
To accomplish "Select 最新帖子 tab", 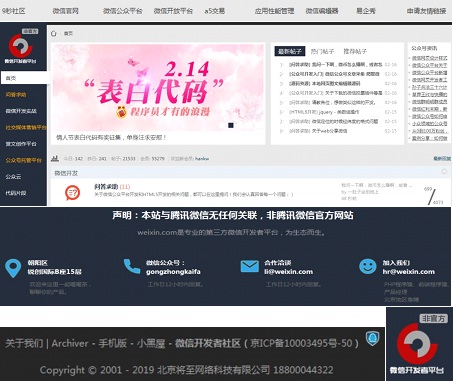I will 290,51.
